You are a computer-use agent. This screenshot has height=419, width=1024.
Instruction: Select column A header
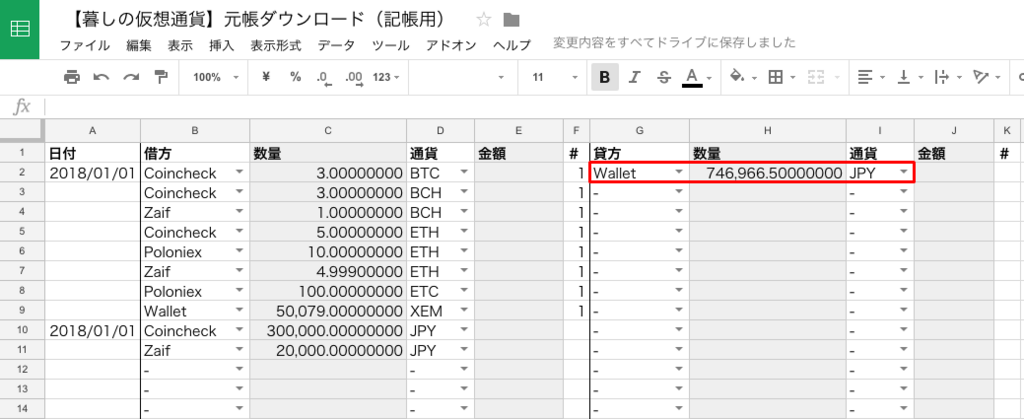[x=92, y=131]
